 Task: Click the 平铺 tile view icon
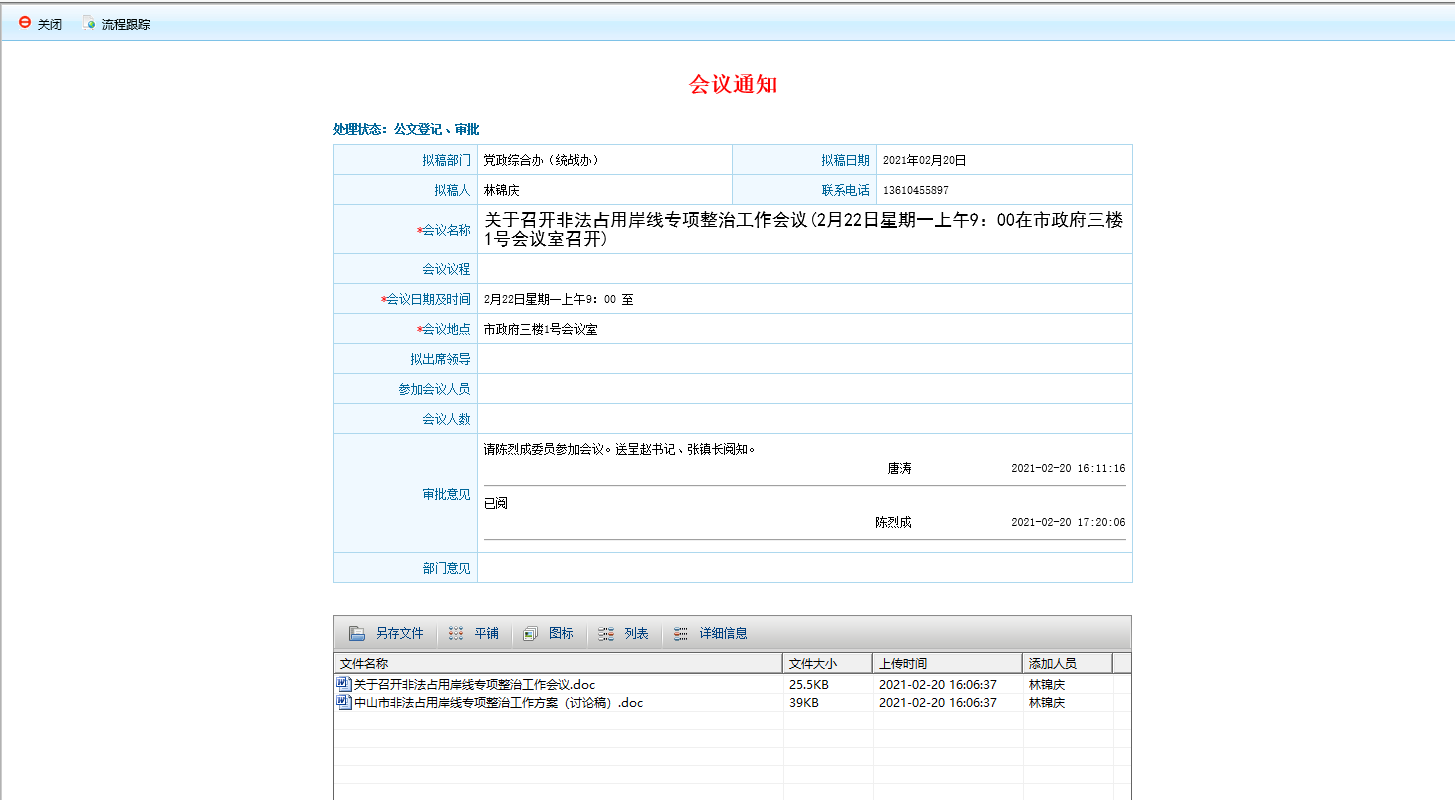[x=456, y=633]
